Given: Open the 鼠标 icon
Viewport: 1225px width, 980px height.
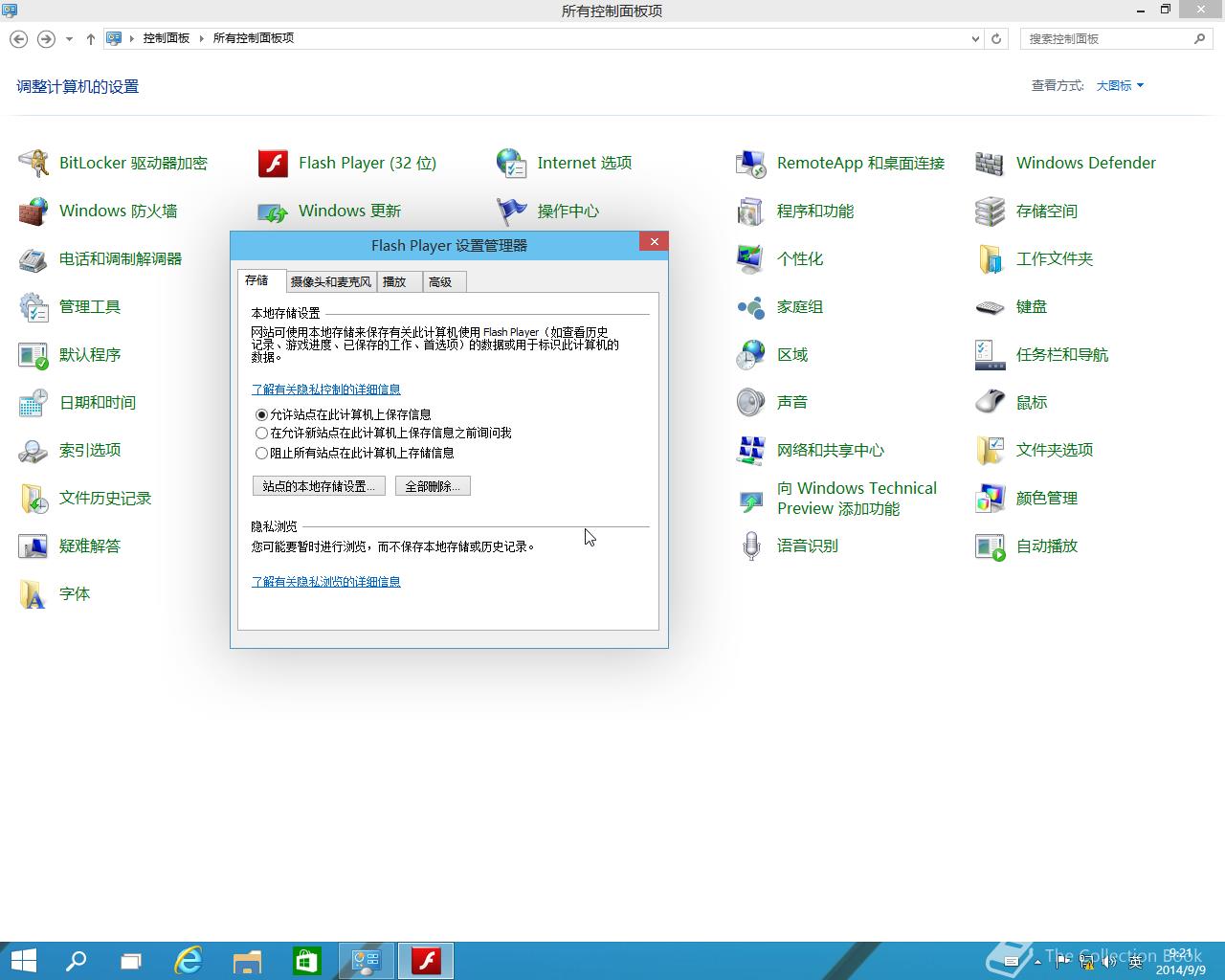Looking at the screenshot, I should pyautogui.click(x=991, y=402).
